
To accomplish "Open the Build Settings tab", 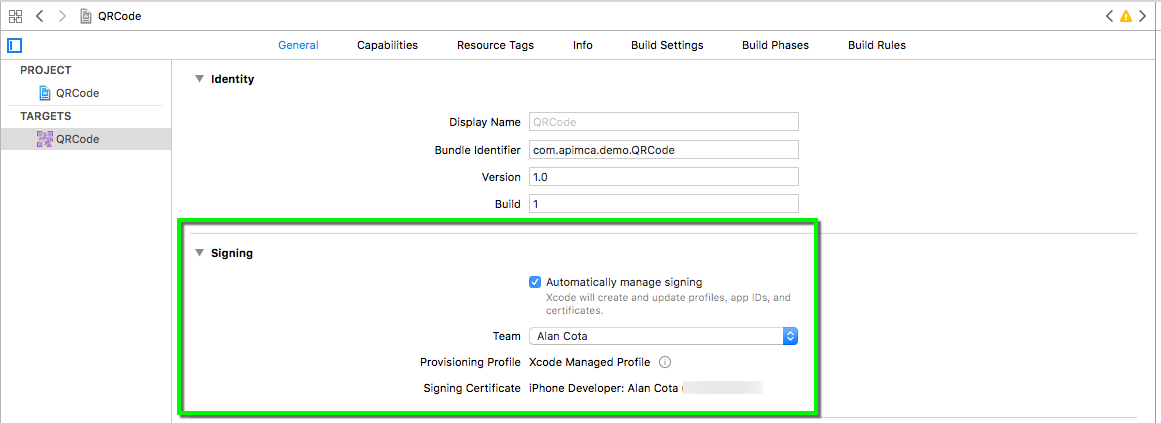I will pyautogui.click(x=667, y=45).
